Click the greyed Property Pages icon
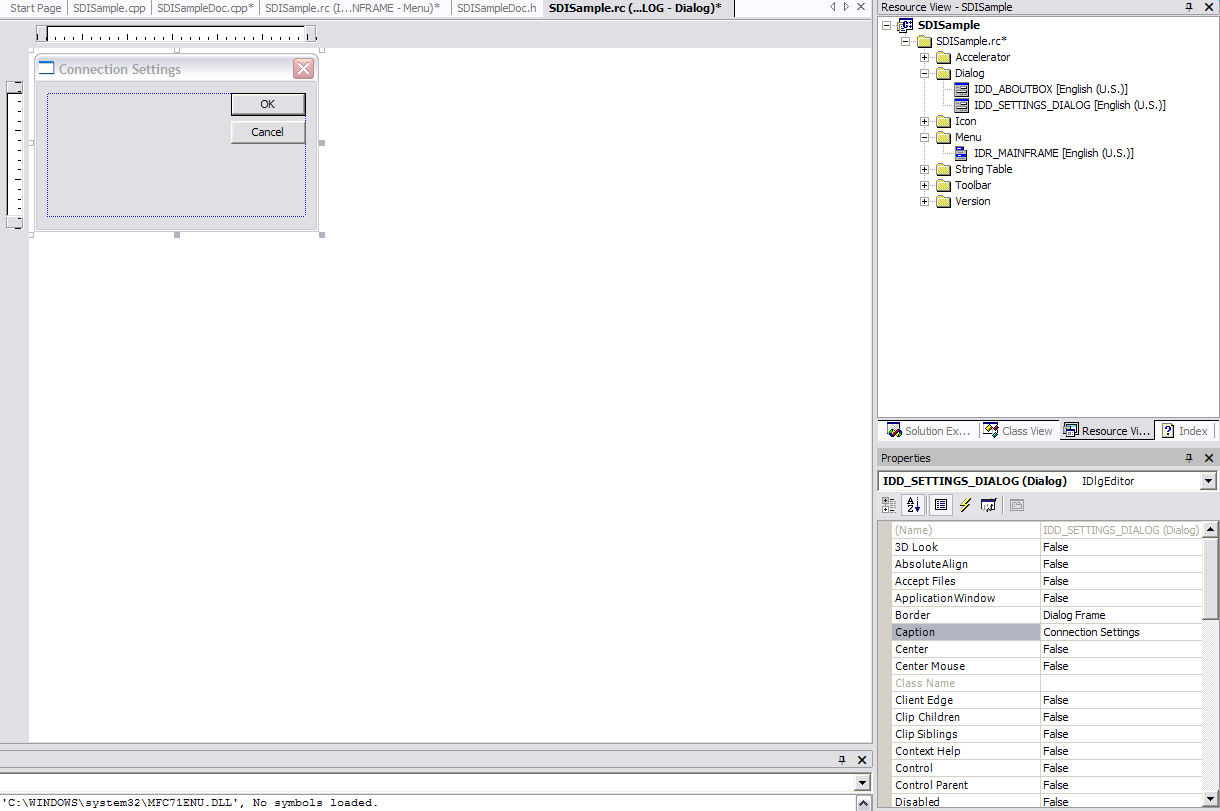1220x811 pixels. pos(1017,505)
